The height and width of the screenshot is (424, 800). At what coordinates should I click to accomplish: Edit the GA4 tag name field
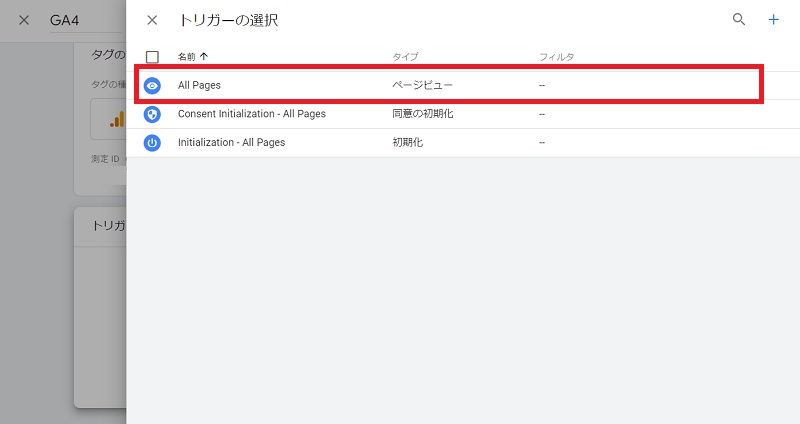click(85, 21)
